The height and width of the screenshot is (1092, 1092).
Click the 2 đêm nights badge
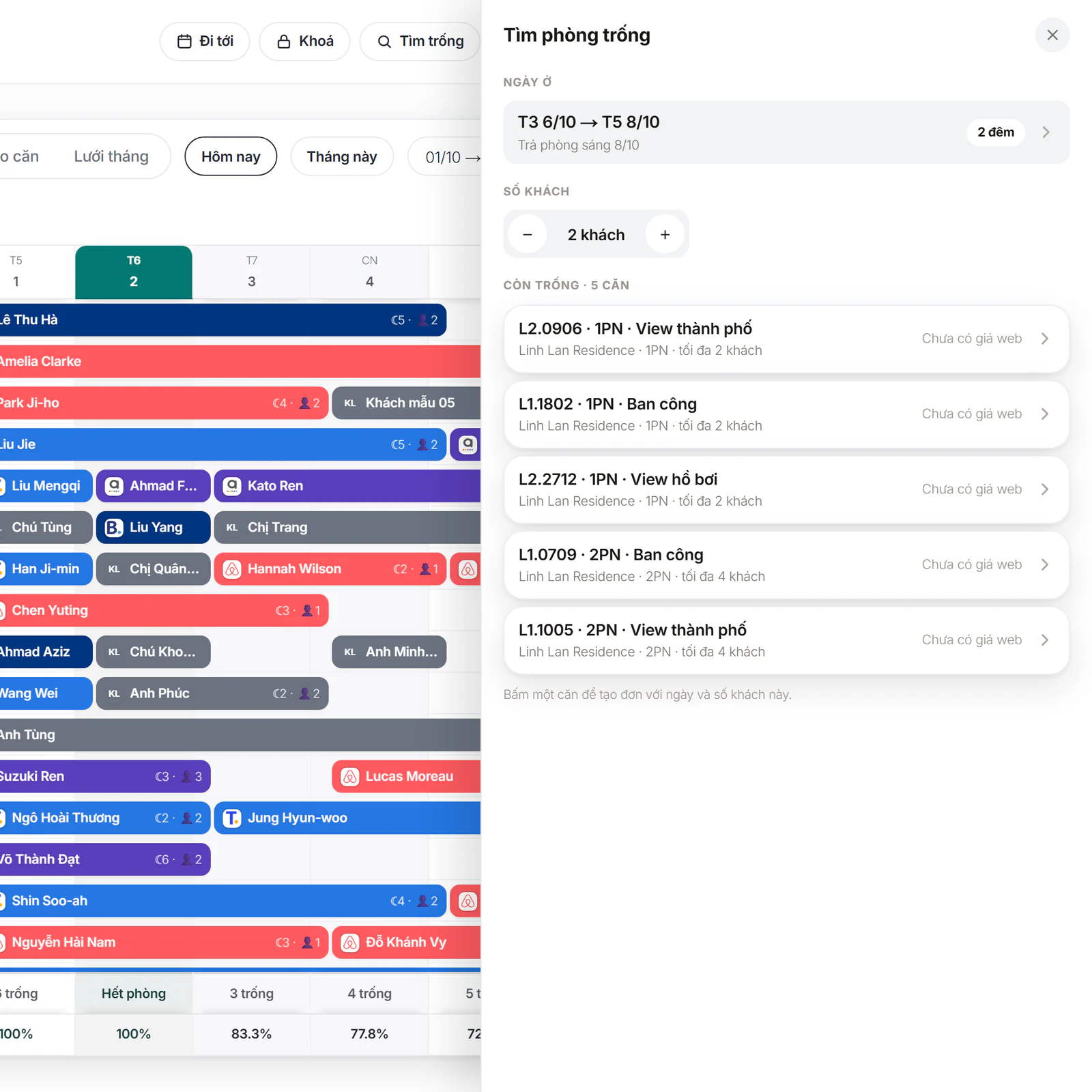coord(996,132)
